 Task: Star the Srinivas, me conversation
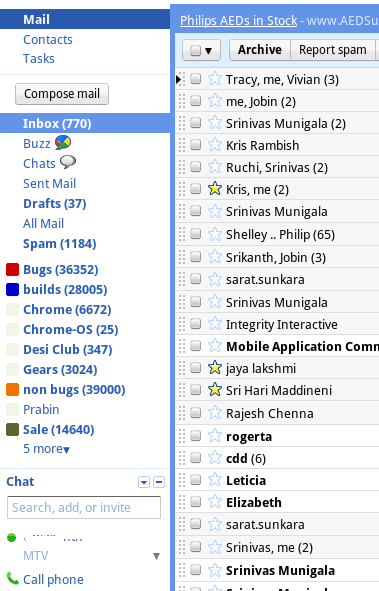tap(215, 547)
